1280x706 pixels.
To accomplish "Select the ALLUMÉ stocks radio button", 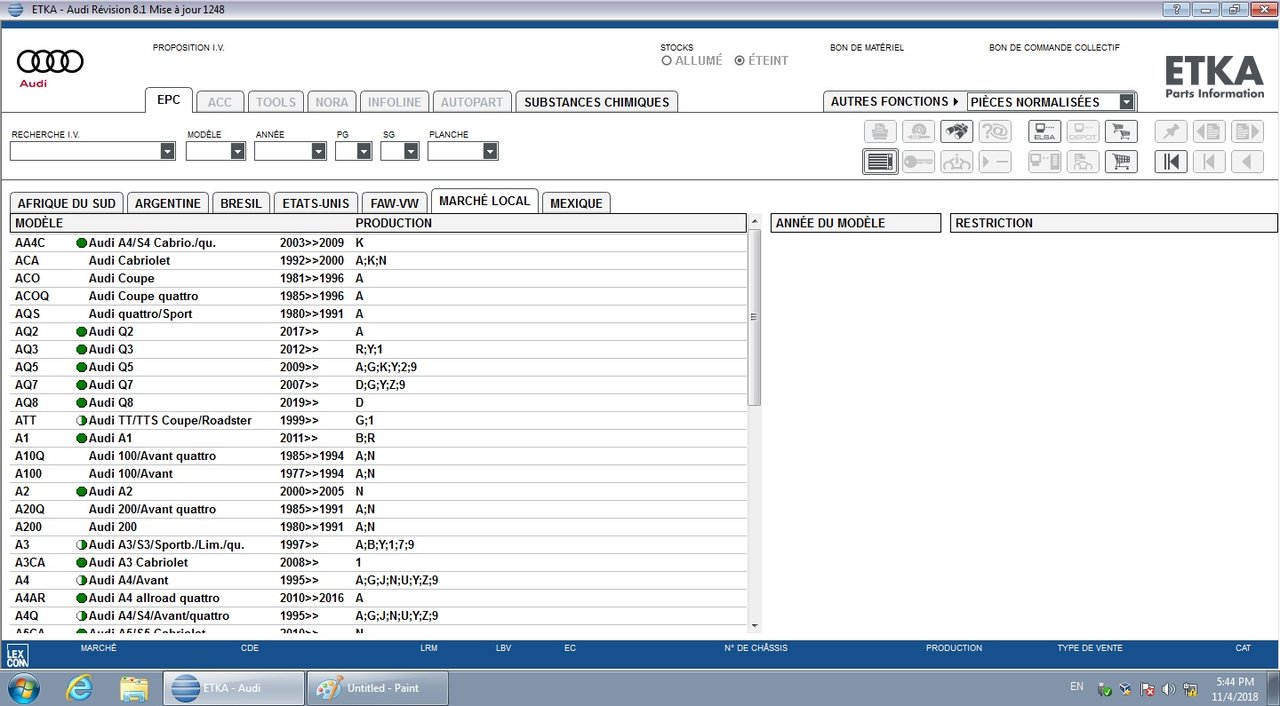I will point(667,61).
